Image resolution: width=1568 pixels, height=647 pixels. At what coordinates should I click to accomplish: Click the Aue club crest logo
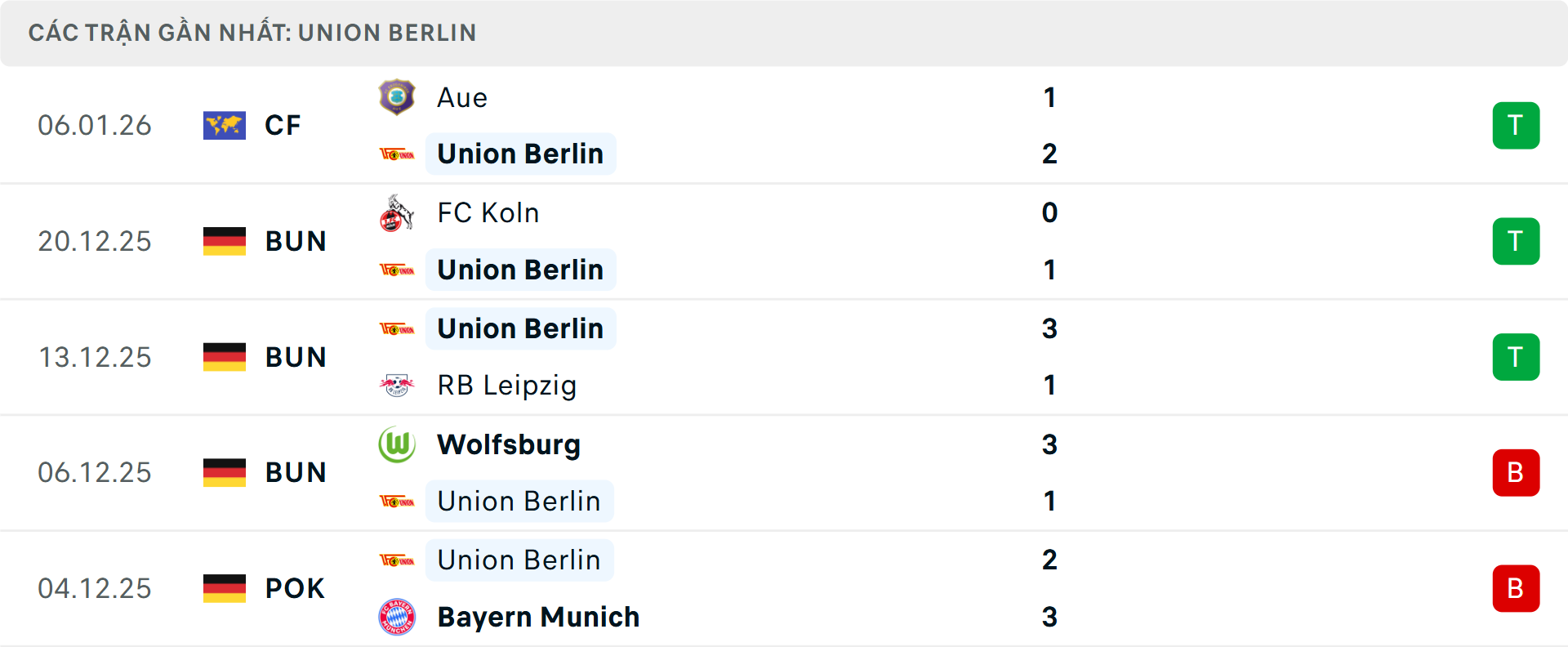(x=398, y=96)
